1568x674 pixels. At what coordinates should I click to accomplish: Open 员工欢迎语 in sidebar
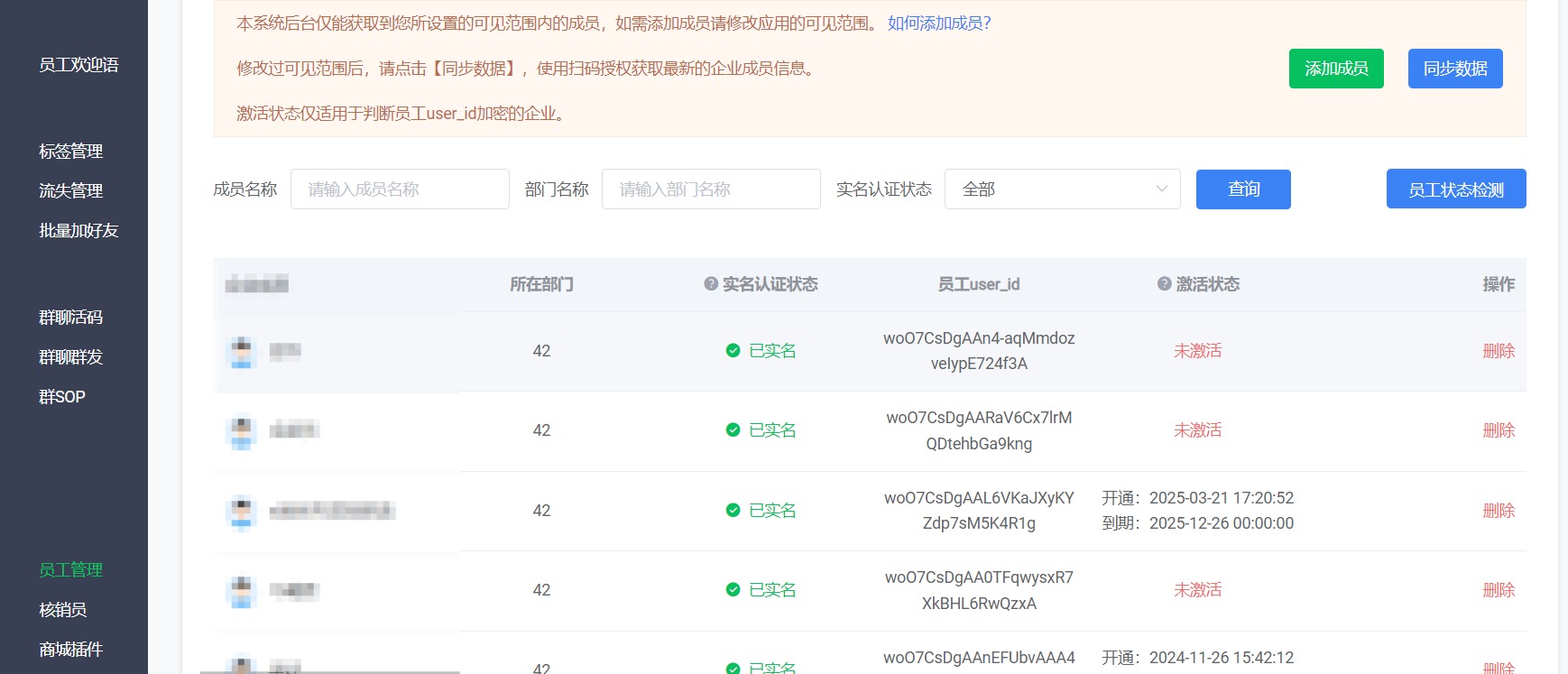[78, 65]
